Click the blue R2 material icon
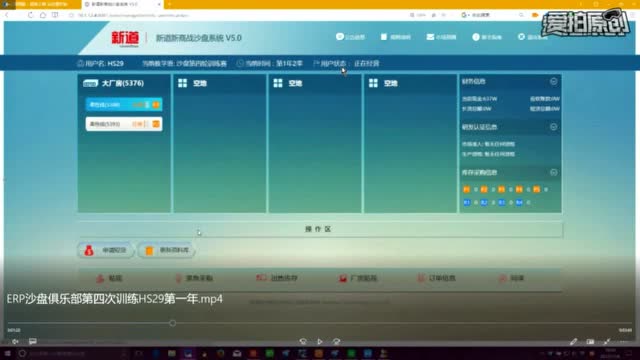The width and height of the screenshot is (640, 360). (x=484, y=202)
